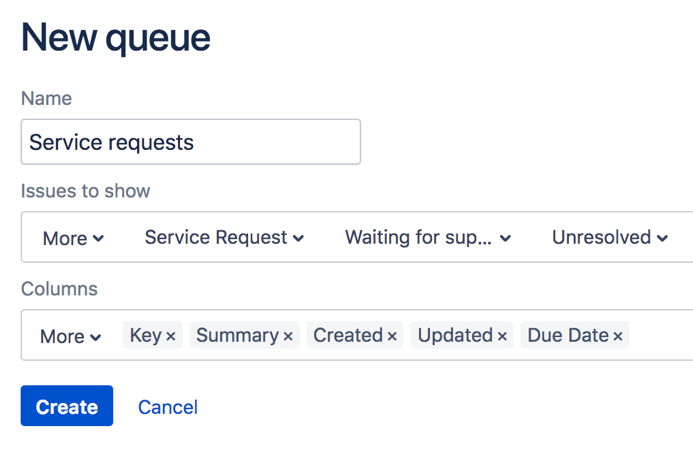Click empty space in Columns field

coord(660,336)
